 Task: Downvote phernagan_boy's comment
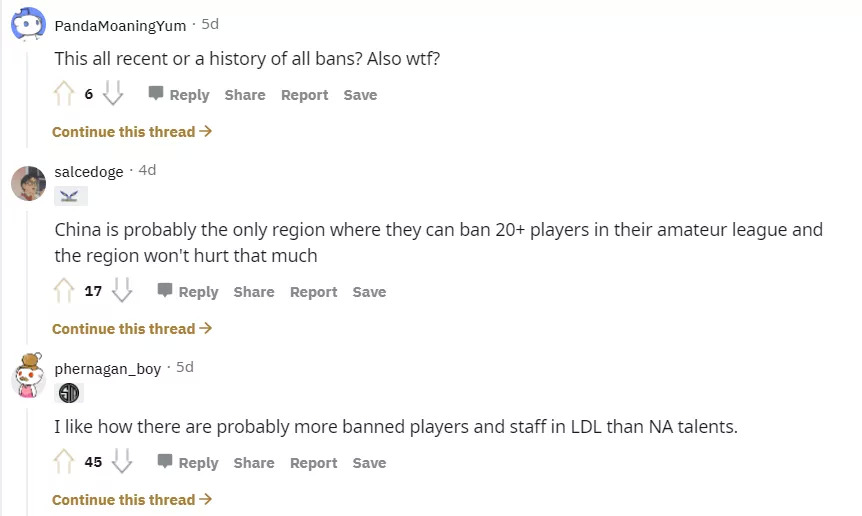click(122, 462)
